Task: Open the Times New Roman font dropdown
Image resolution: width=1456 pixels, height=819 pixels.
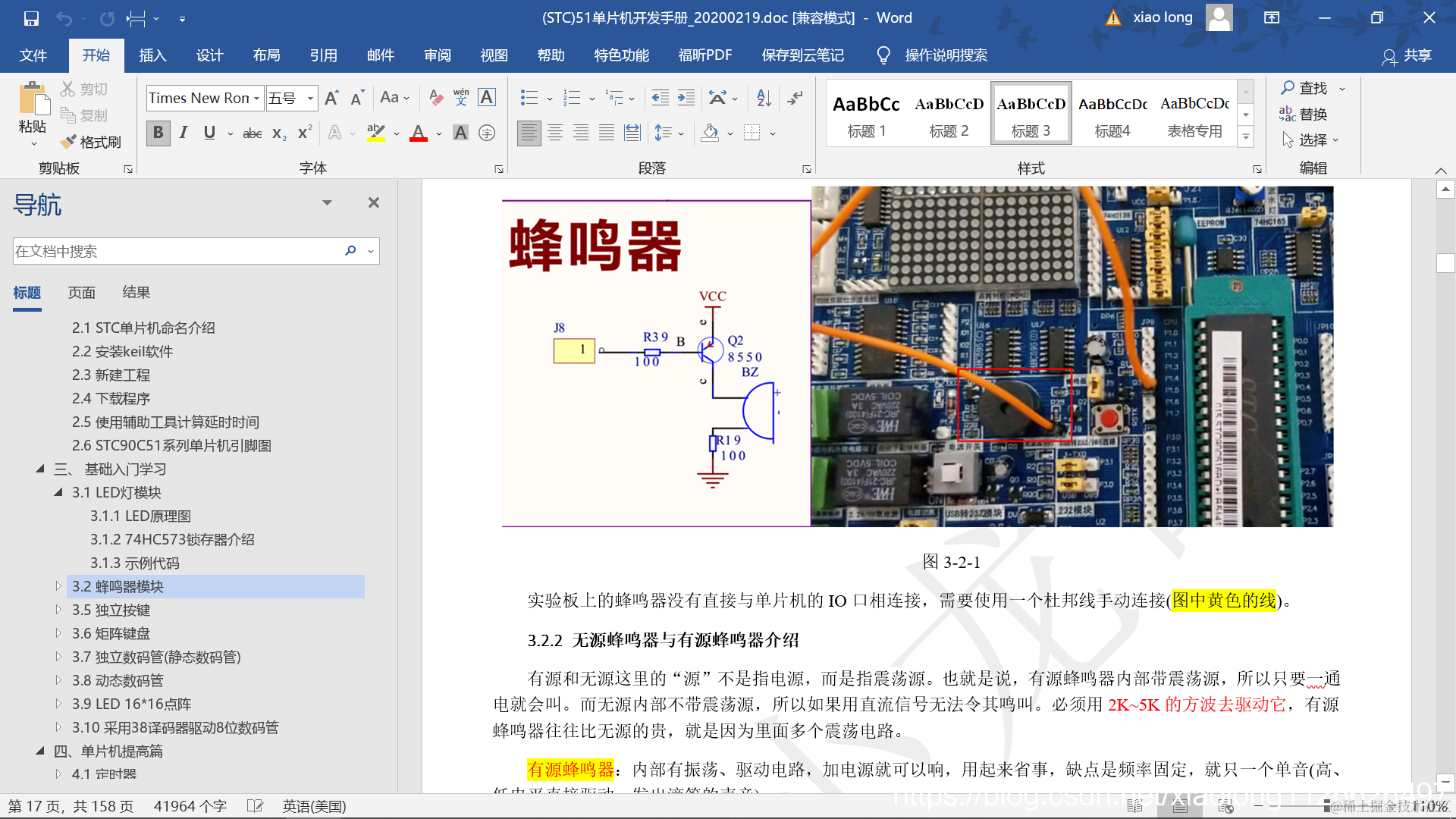Action: click(x=257, y=98)
